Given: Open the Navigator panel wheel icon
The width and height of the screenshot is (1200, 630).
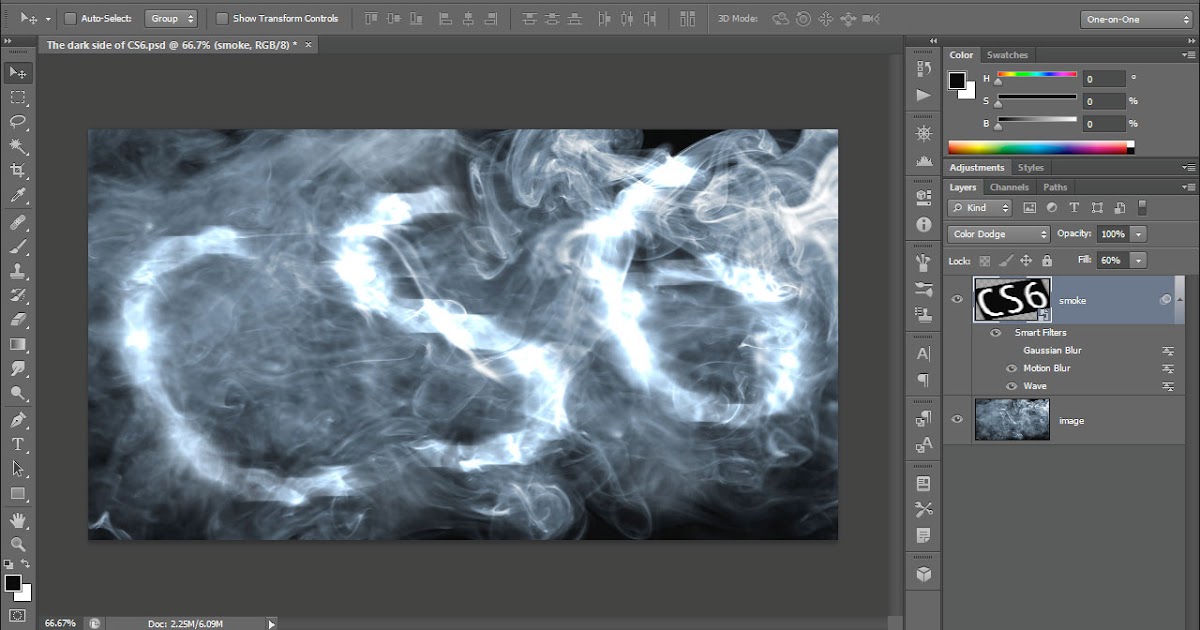Looking at the screenshot, I should (x=923, y=133).
